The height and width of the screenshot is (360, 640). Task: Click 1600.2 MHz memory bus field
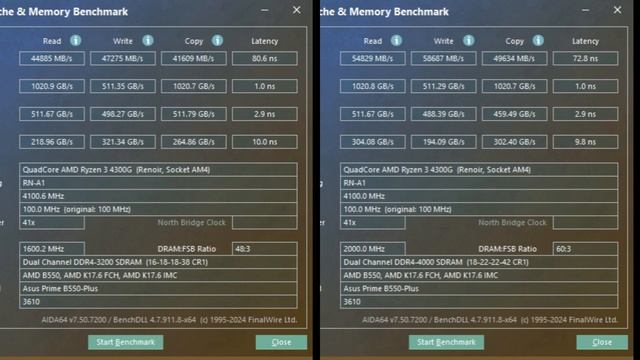(52, 249)
